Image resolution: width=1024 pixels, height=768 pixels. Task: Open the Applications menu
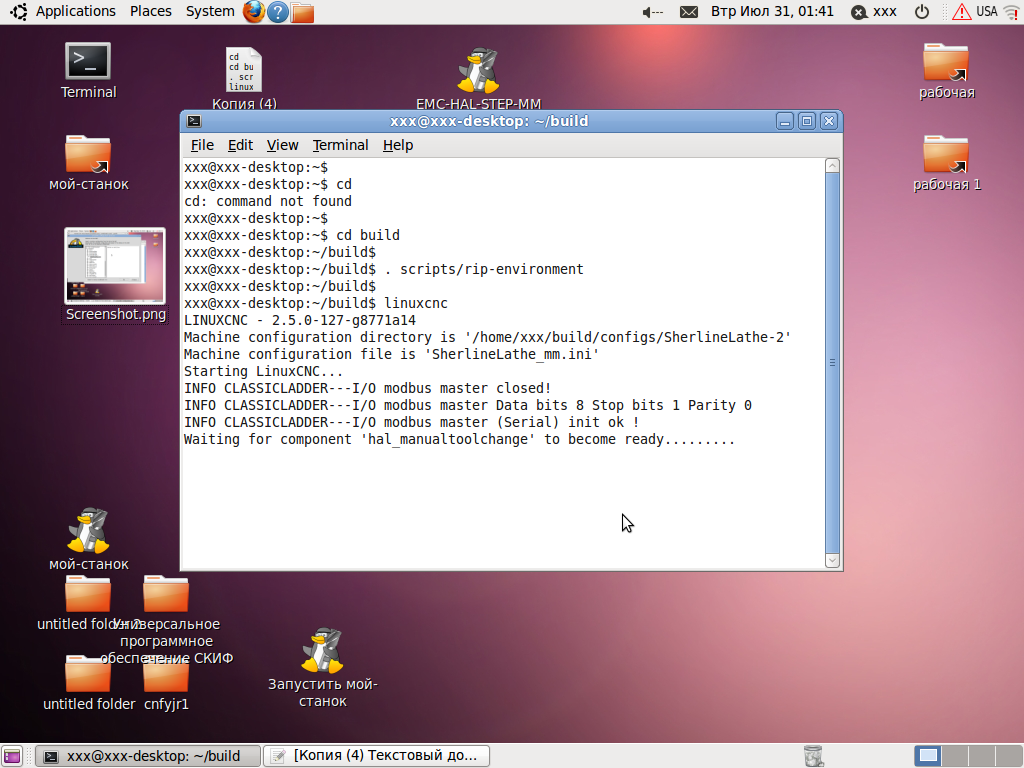tap(75, 12)
